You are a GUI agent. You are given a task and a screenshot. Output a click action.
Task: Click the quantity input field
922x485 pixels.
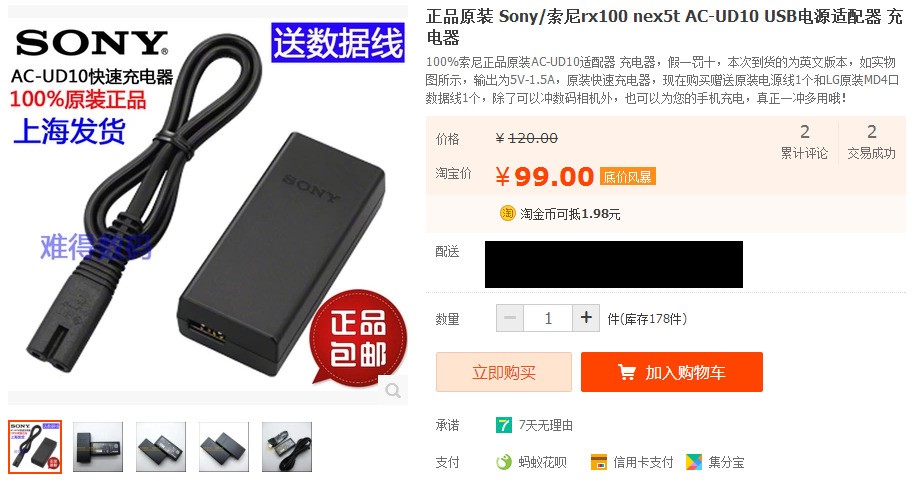pos(548,318)
